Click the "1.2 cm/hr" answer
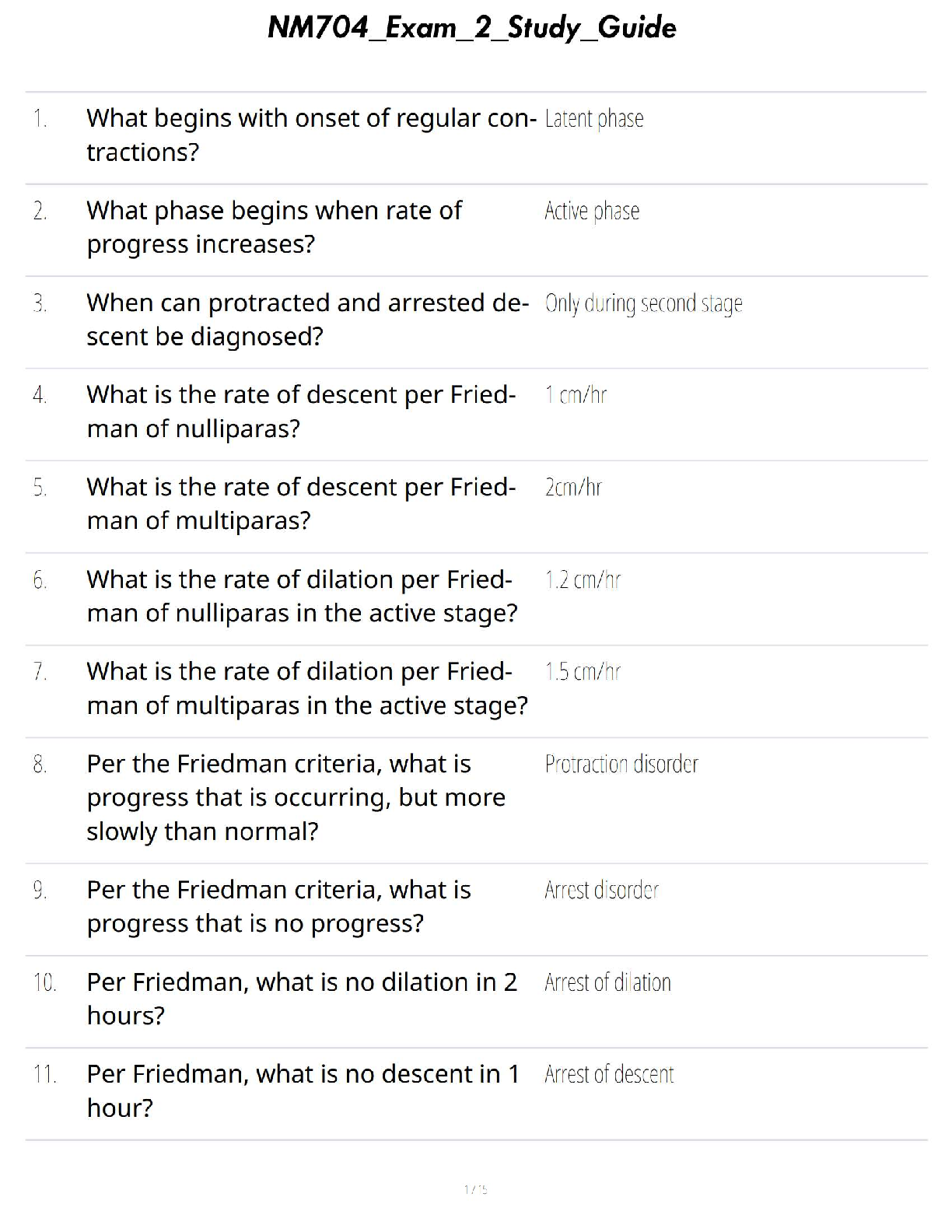The width and height of the screenshot is (952, 1232). click(x=583, y=580)
